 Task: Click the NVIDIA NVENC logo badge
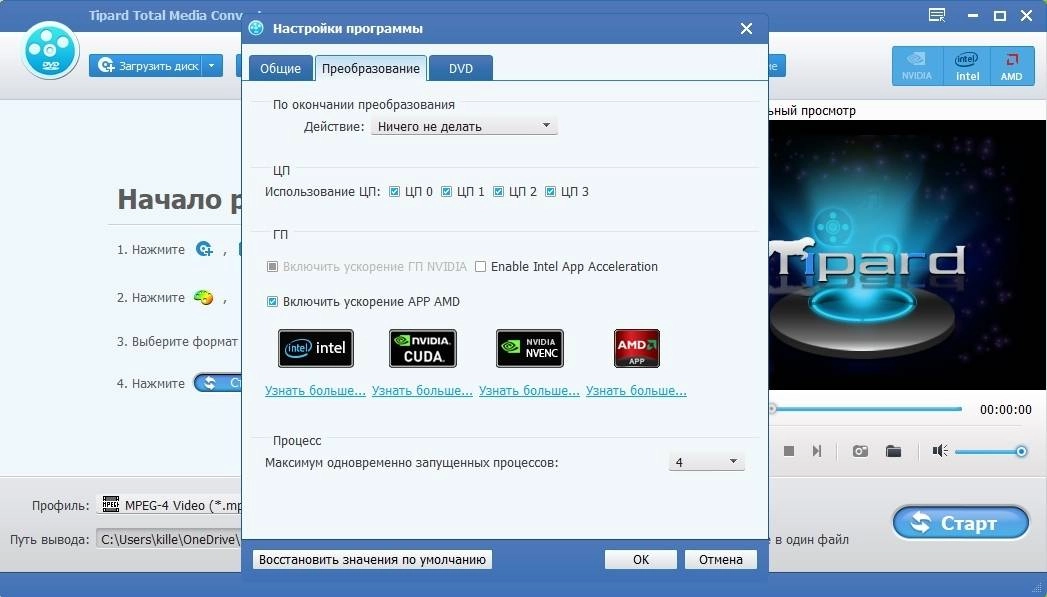point(530,348)
